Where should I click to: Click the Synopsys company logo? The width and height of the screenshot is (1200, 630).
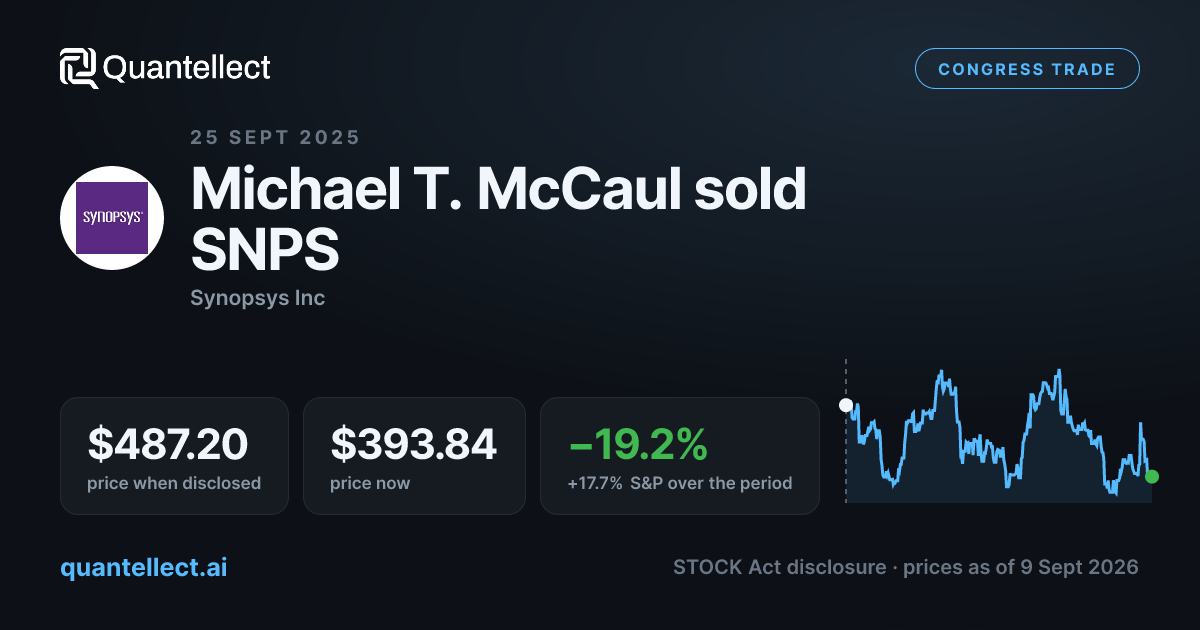tap(112, 218)
